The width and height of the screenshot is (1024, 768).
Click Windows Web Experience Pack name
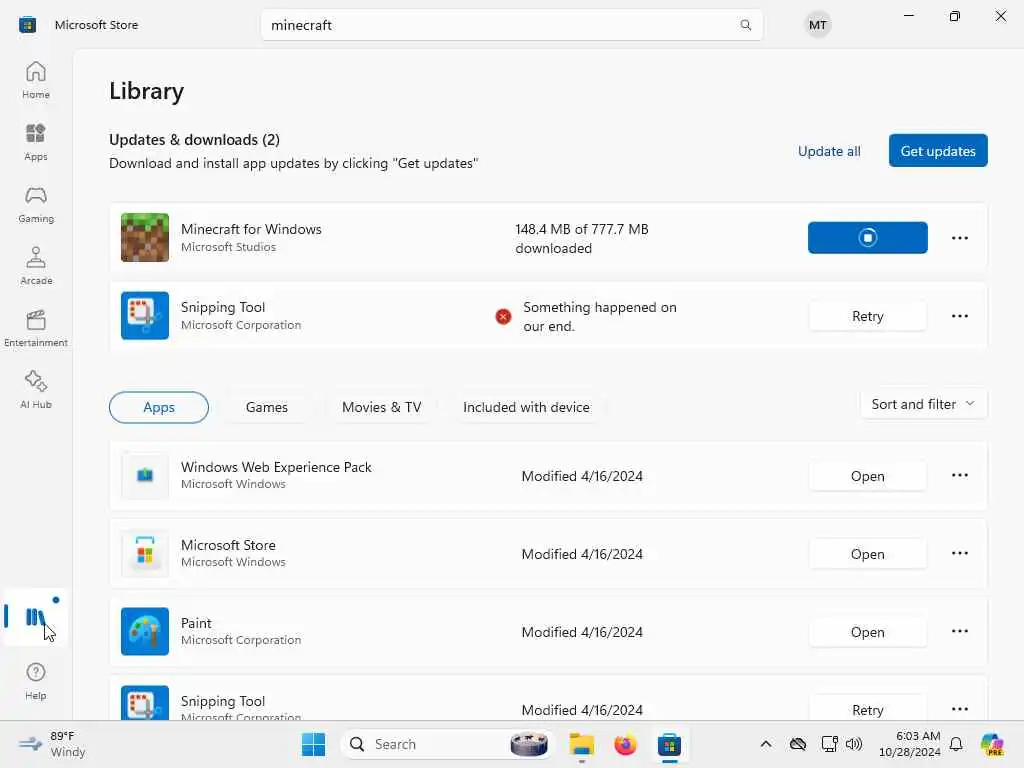click(x=276, y=467)
